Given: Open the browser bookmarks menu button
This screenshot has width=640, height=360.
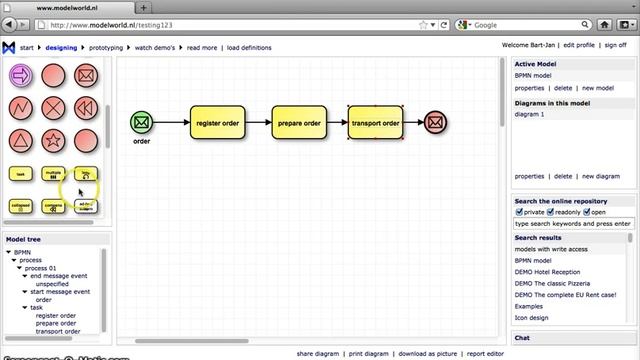Looking at the screenshot, I should pos(627,25).
